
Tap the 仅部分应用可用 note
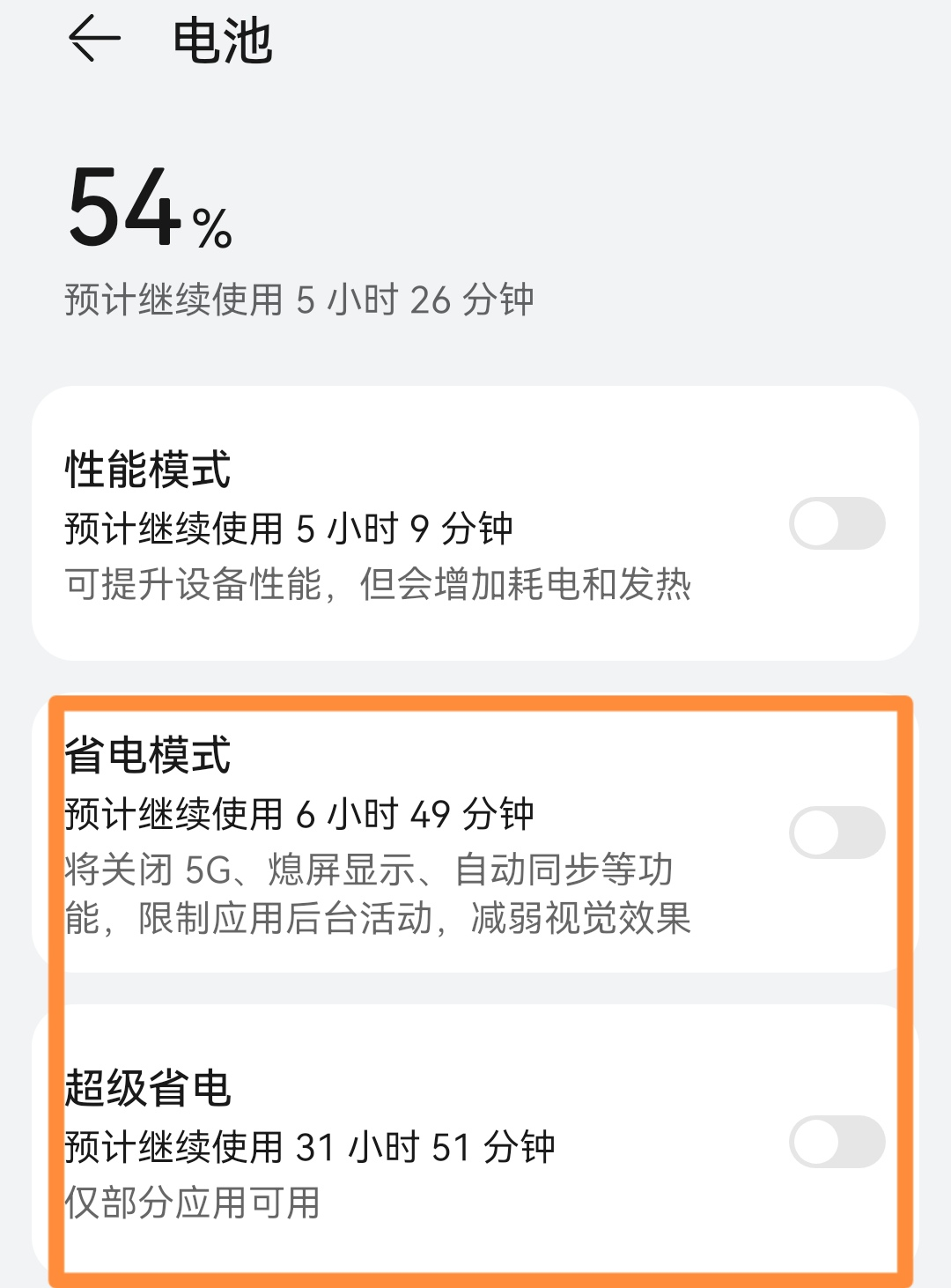pyautogui.click(x=192, y=1203)
